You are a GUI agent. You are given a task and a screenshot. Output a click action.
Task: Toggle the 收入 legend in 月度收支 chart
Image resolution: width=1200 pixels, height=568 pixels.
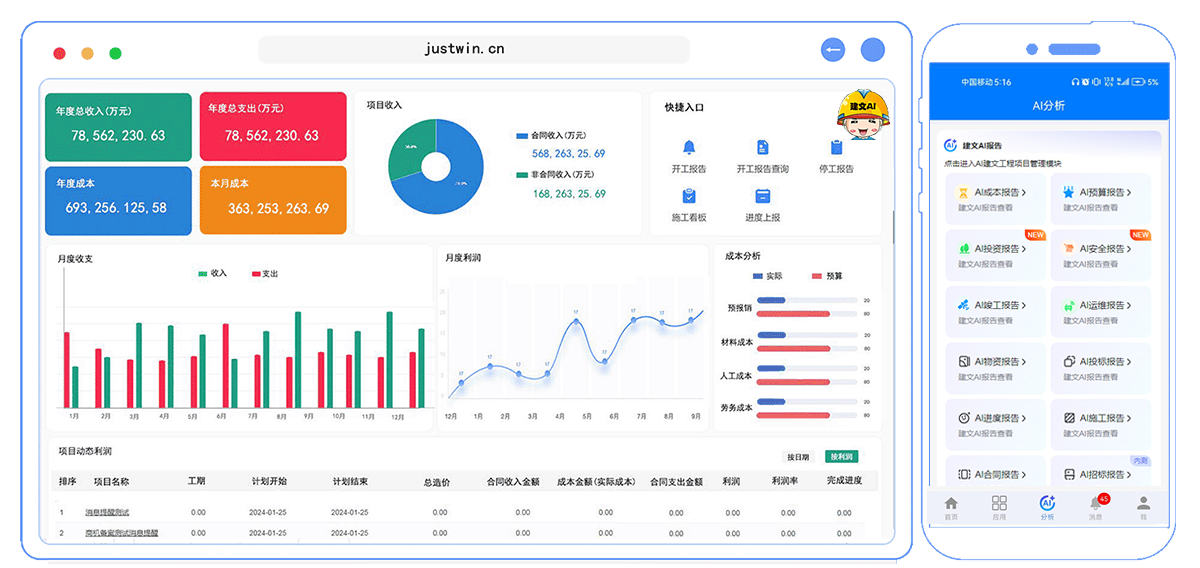click(x=212, y=273)
